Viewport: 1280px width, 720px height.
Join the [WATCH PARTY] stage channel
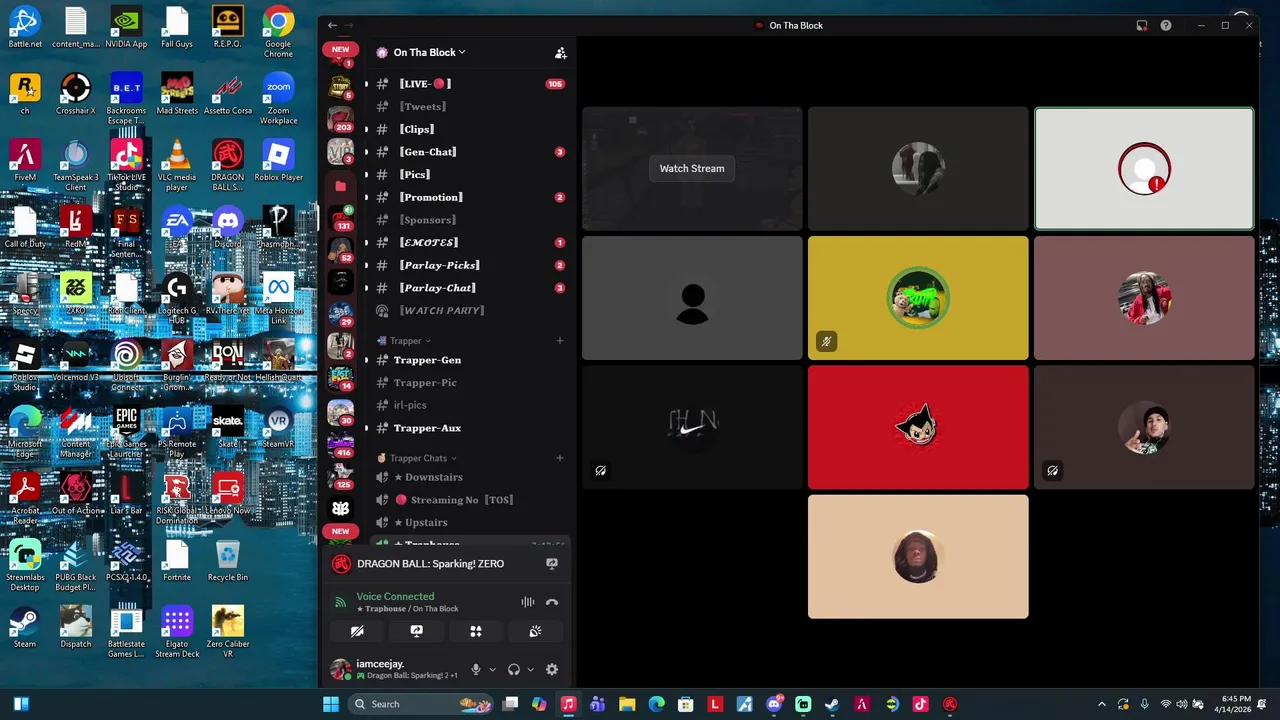pyautogui.click(x=442, y=311)
